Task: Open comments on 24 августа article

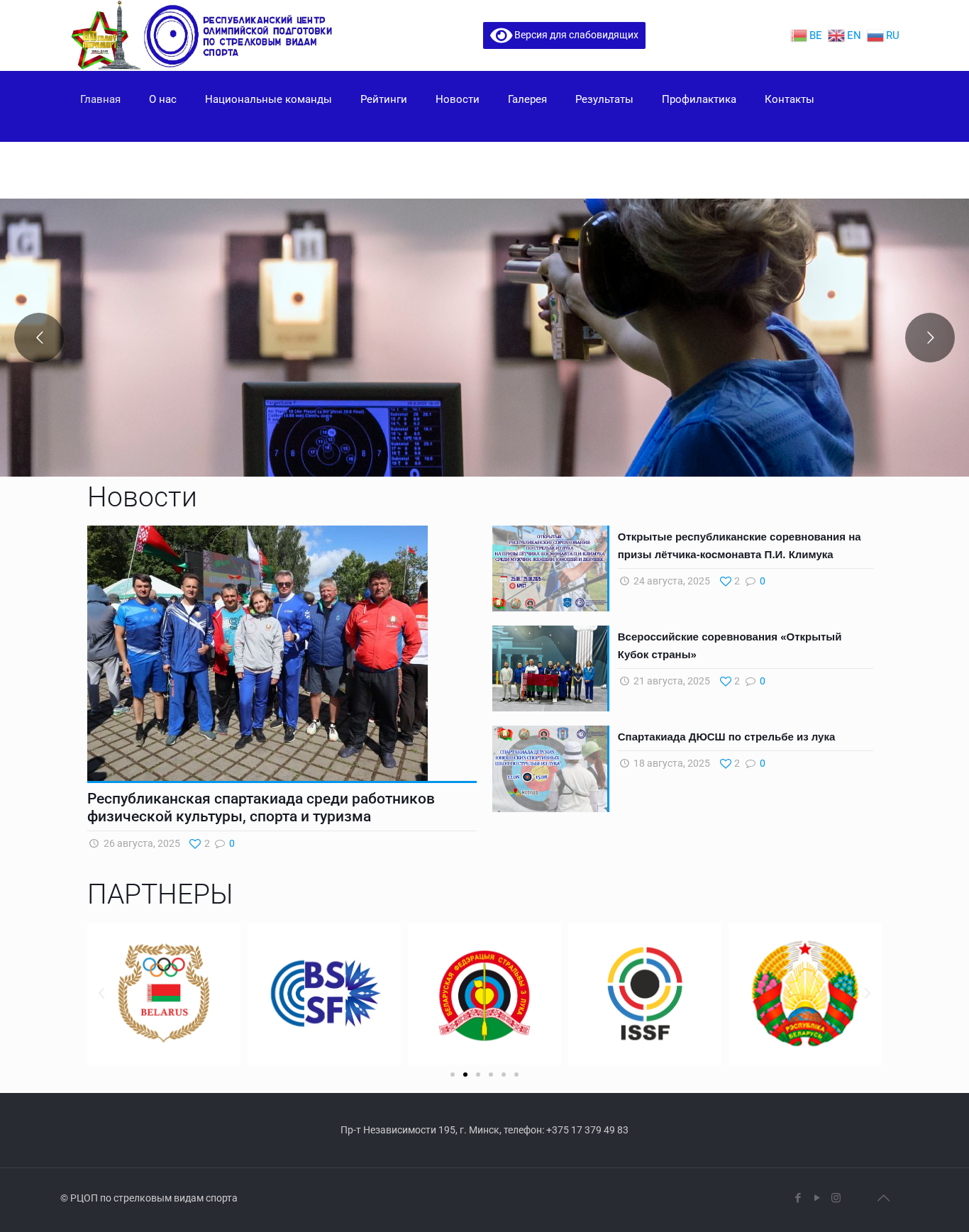Action: coord(755,581)
